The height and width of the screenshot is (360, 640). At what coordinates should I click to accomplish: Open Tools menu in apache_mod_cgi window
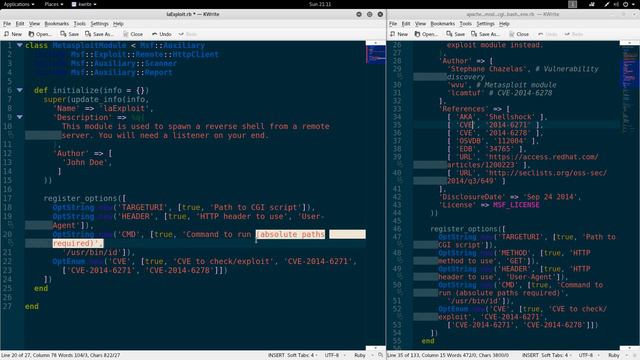tap(466, 24)
